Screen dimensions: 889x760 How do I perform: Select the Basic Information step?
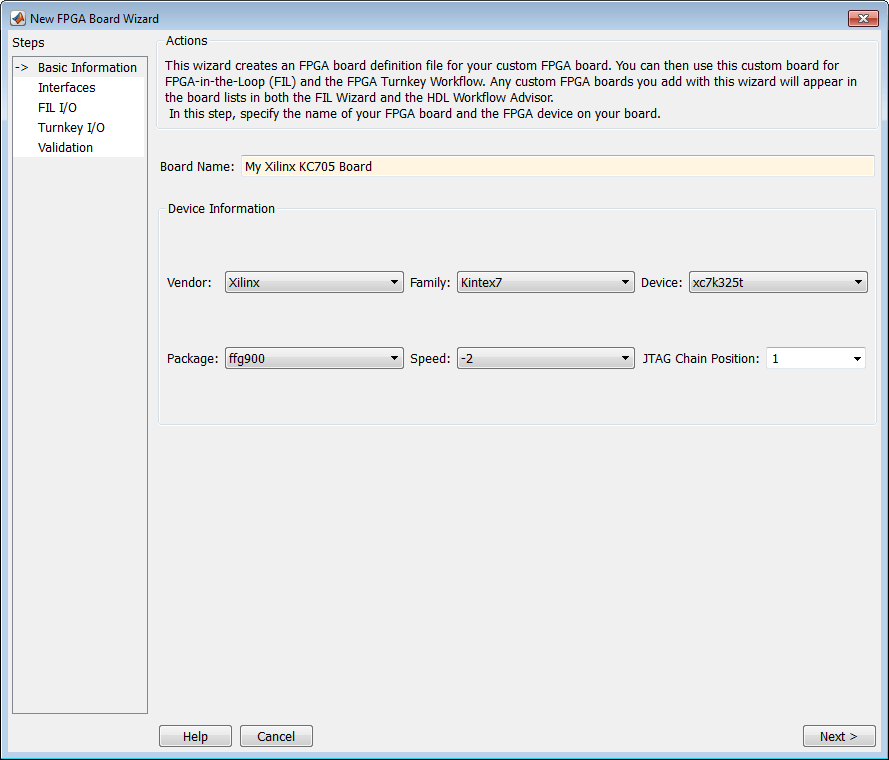point(80,67)
